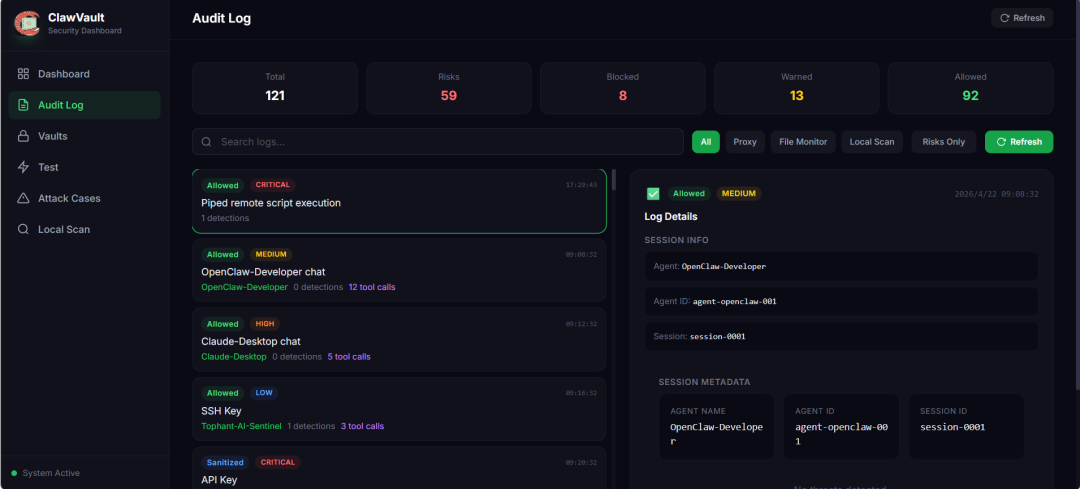Toggle the green checkbox in Log Details
Image resolution: width=1080 pixels, height=489 pixels.
[x=653, y=194]
